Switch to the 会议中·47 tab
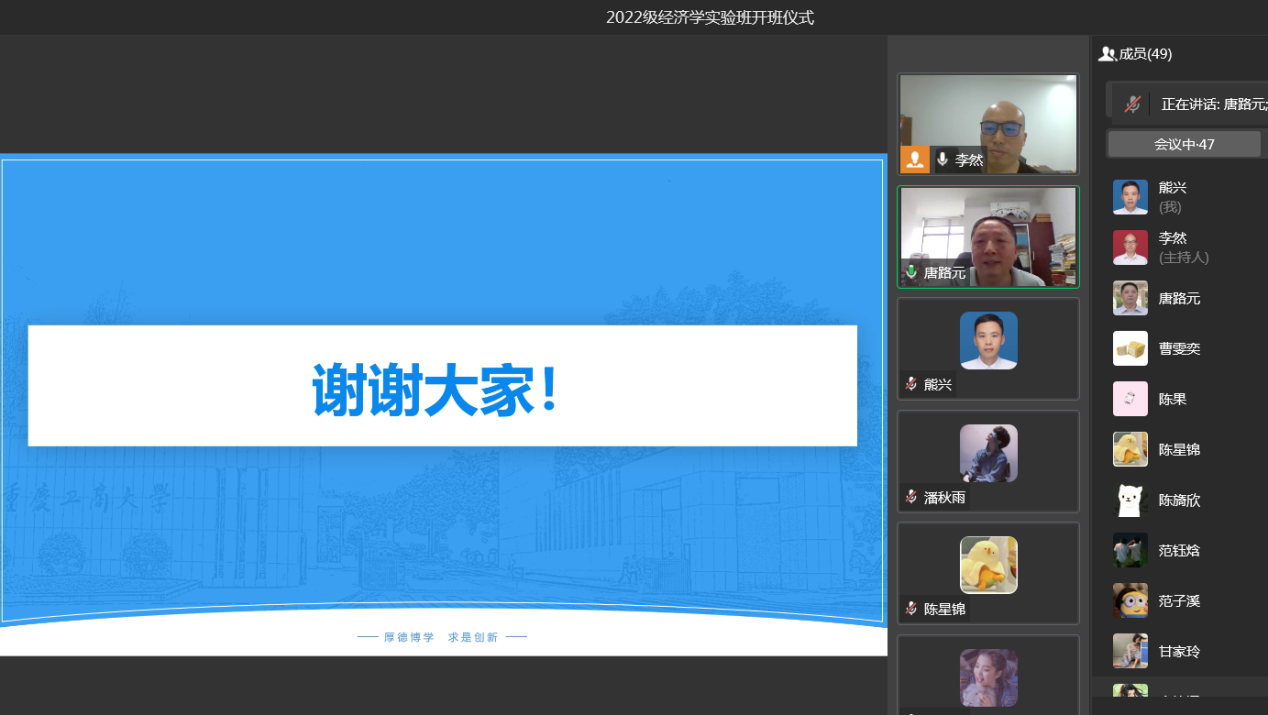This screenshot has width=1268, height=715. 1184,144
